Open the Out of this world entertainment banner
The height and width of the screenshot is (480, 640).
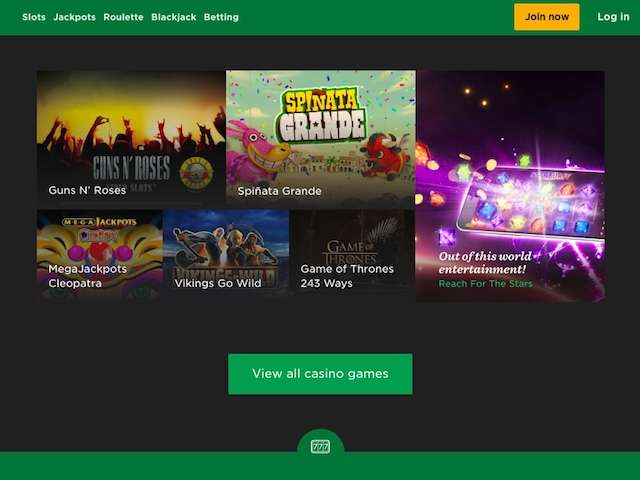[510, 186]
